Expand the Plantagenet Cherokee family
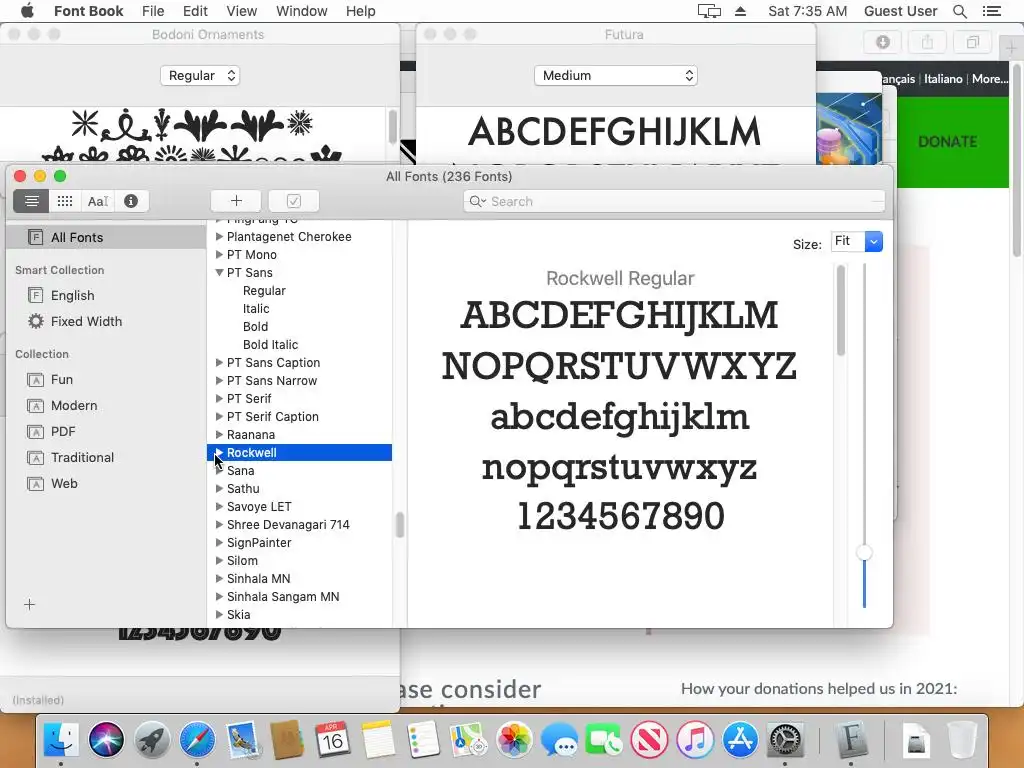This screenshot has width=1024, height=768. coord(219,236)
